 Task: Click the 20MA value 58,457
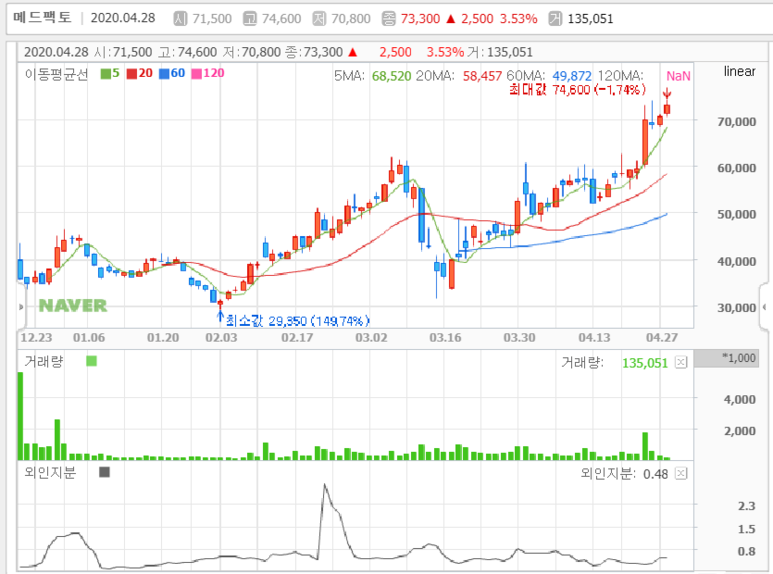tap(482, 76)
